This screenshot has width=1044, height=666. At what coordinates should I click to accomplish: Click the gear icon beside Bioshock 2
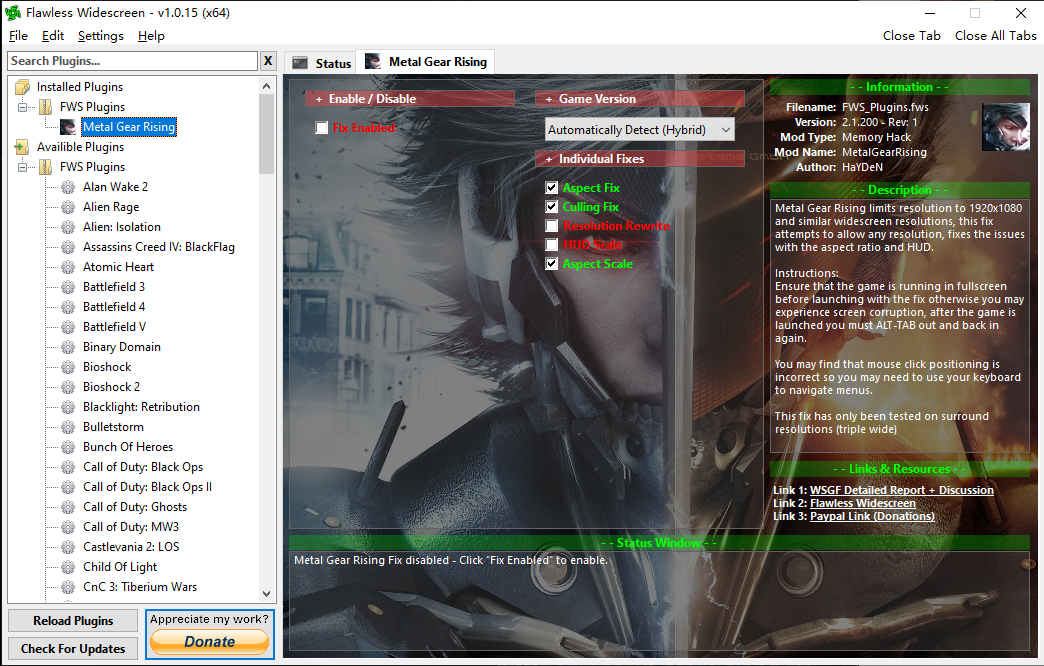[x=68, y=387]
